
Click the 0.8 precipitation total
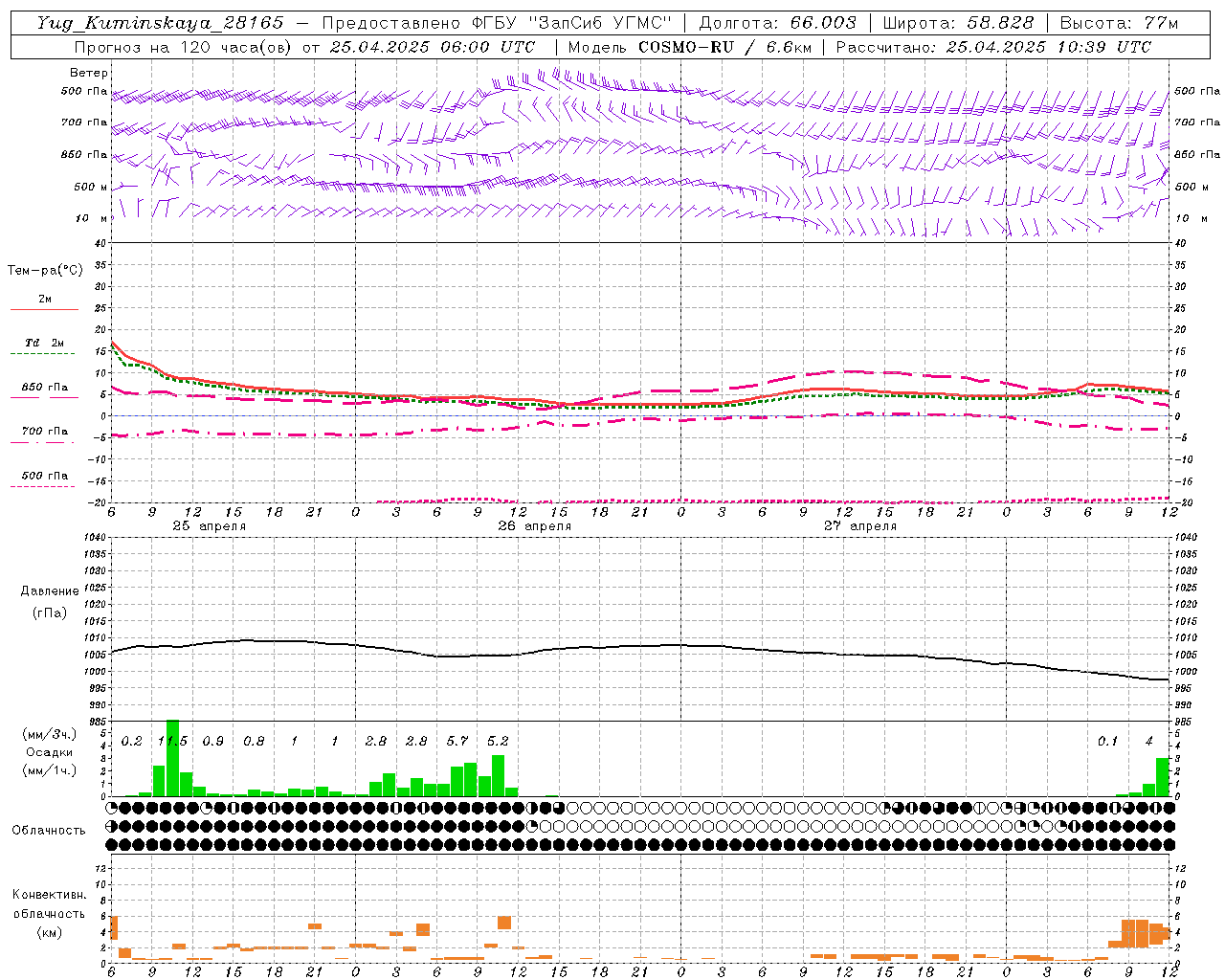point(254,741)
